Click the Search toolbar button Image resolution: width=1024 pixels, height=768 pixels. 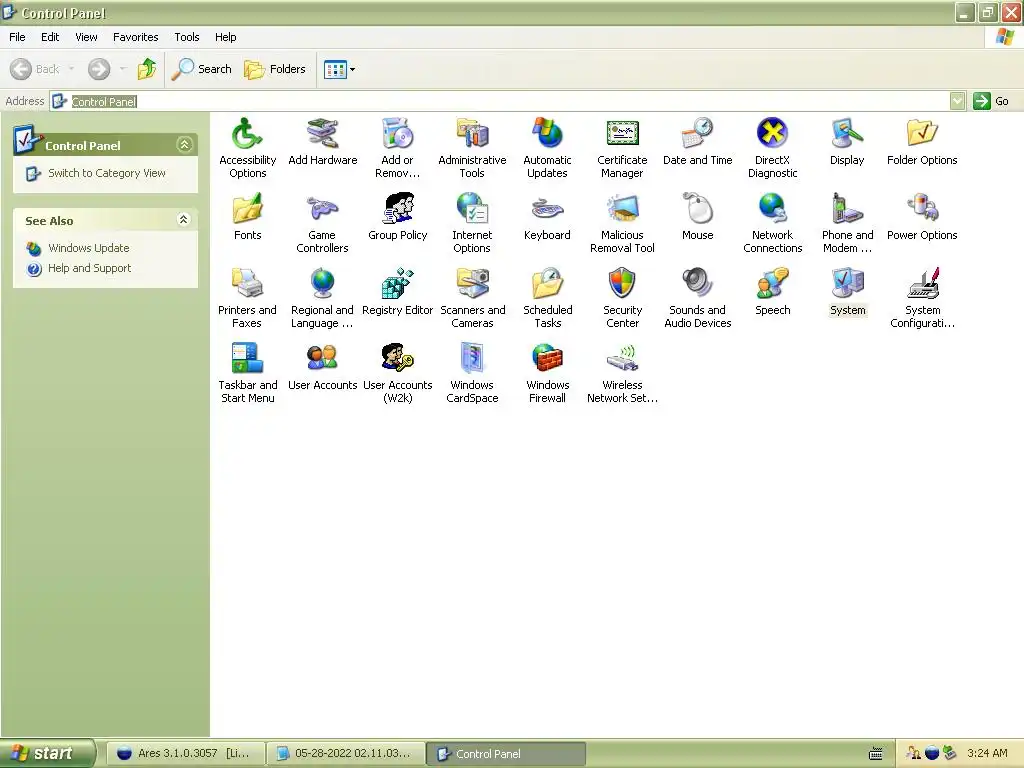202,69
